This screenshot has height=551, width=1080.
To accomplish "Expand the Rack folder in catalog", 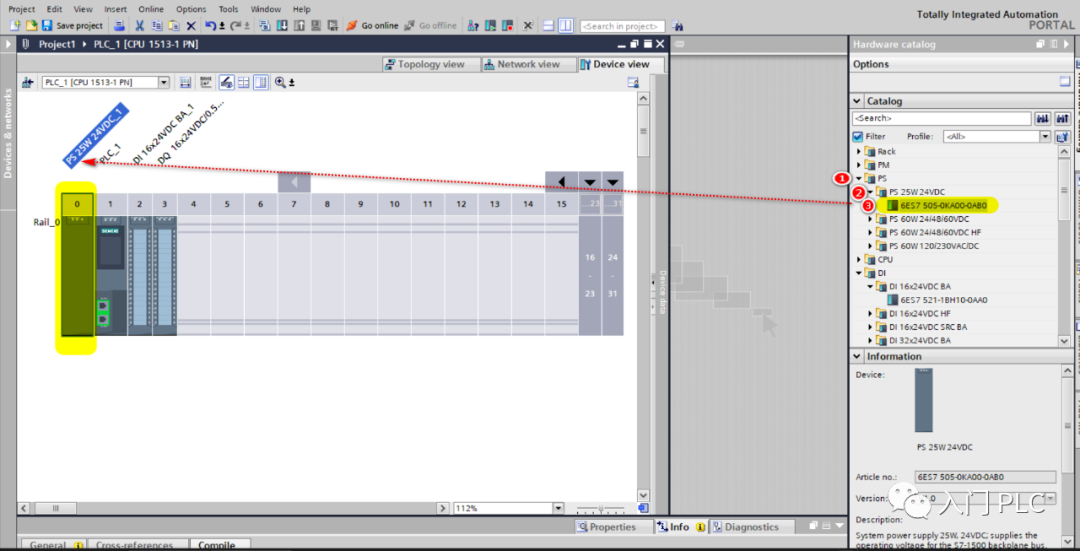I will pos(859,151).
